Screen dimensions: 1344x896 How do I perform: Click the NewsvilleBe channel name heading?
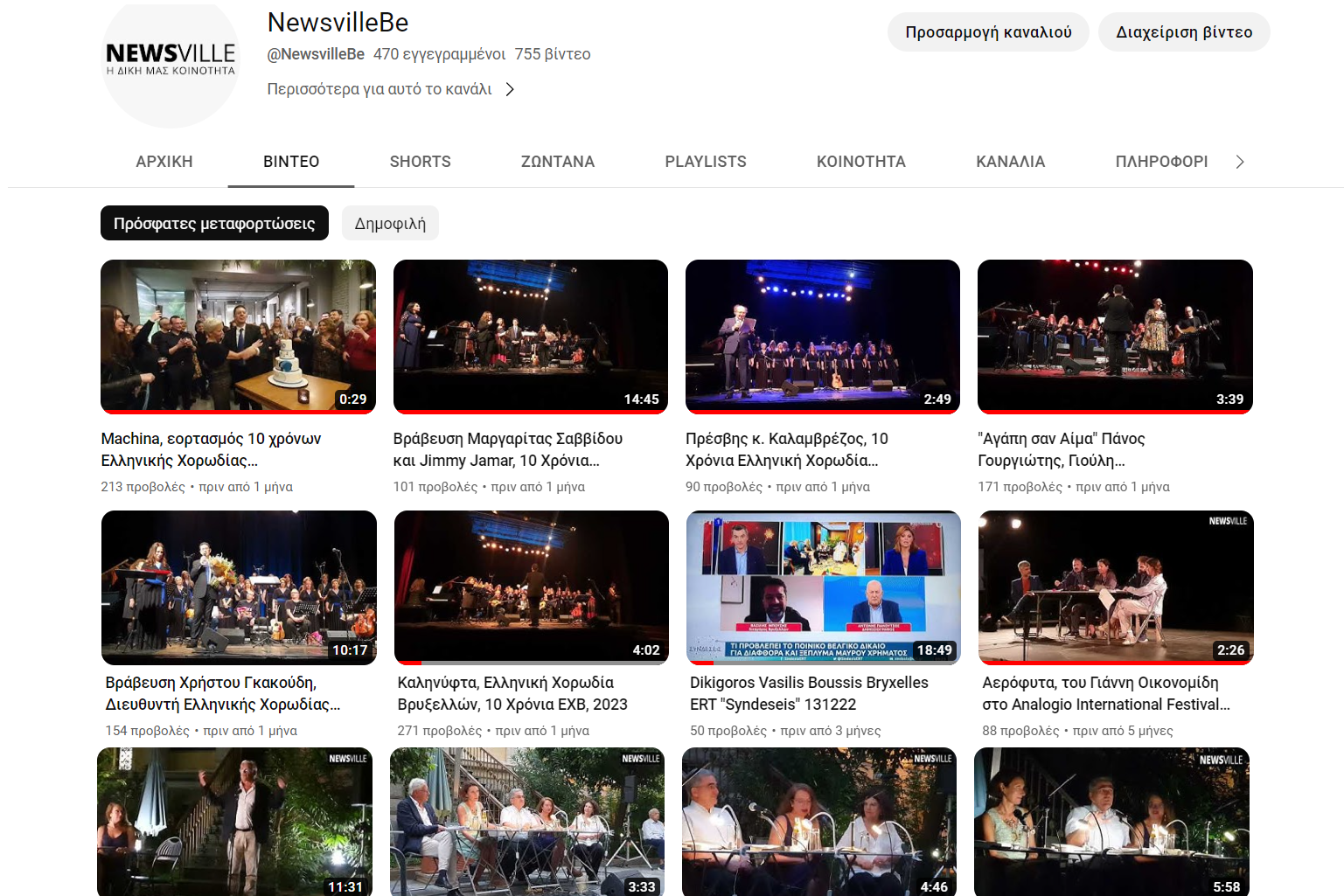coord(338,23)
